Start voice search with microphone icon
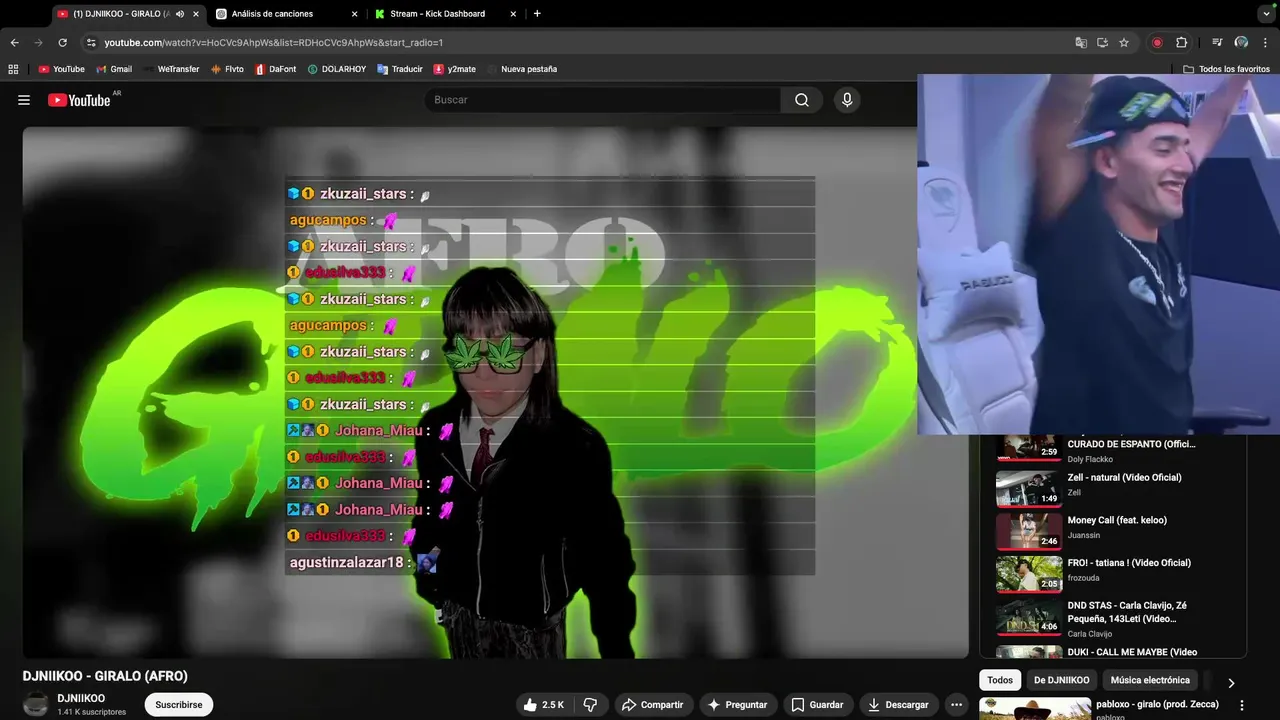This screenshot has width=1280, height=720. pyautogui.click(x=847, y=100)
